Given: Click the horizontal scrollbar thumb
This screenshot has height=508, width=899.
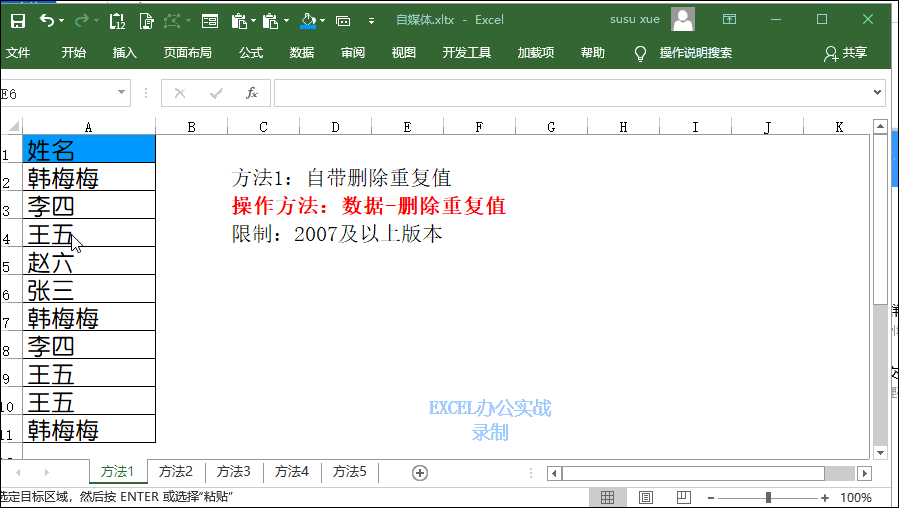Looking at the screenshot, I should (x=693, y=474).
